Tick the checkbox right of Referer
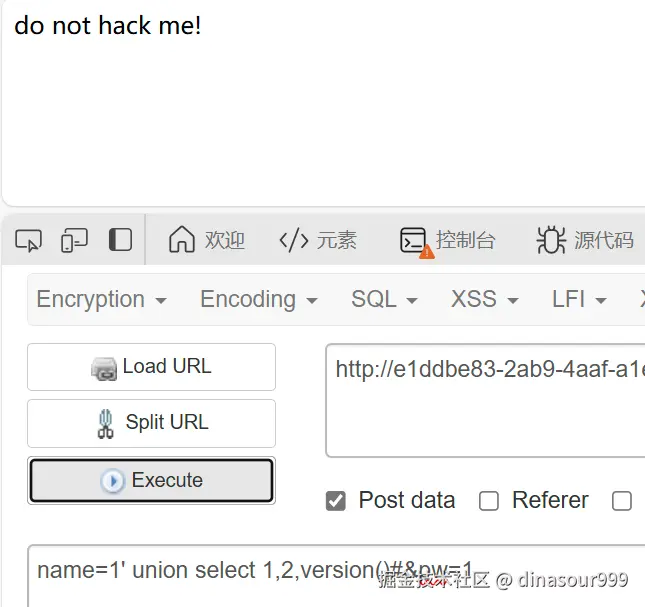645x607 pixels. tap(622, 501)
